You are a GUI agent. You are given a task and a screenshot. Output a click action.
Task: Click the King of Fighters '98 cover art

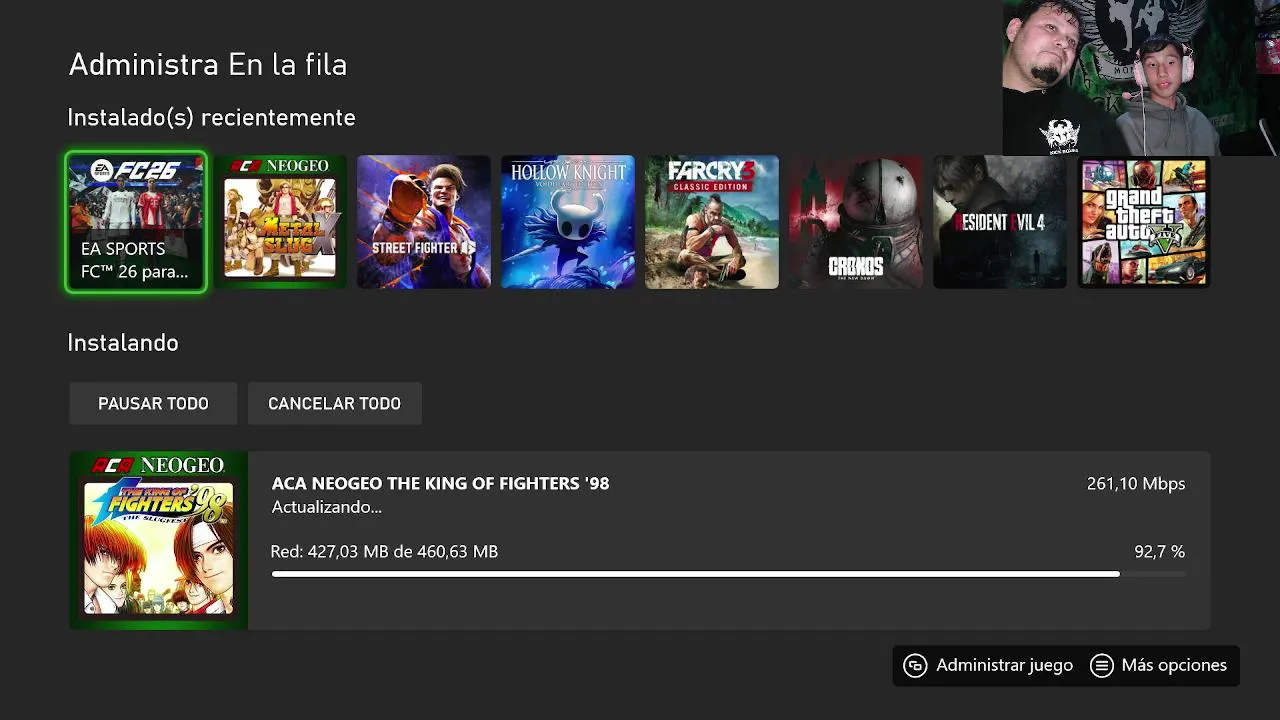click(x=158, y=541)
